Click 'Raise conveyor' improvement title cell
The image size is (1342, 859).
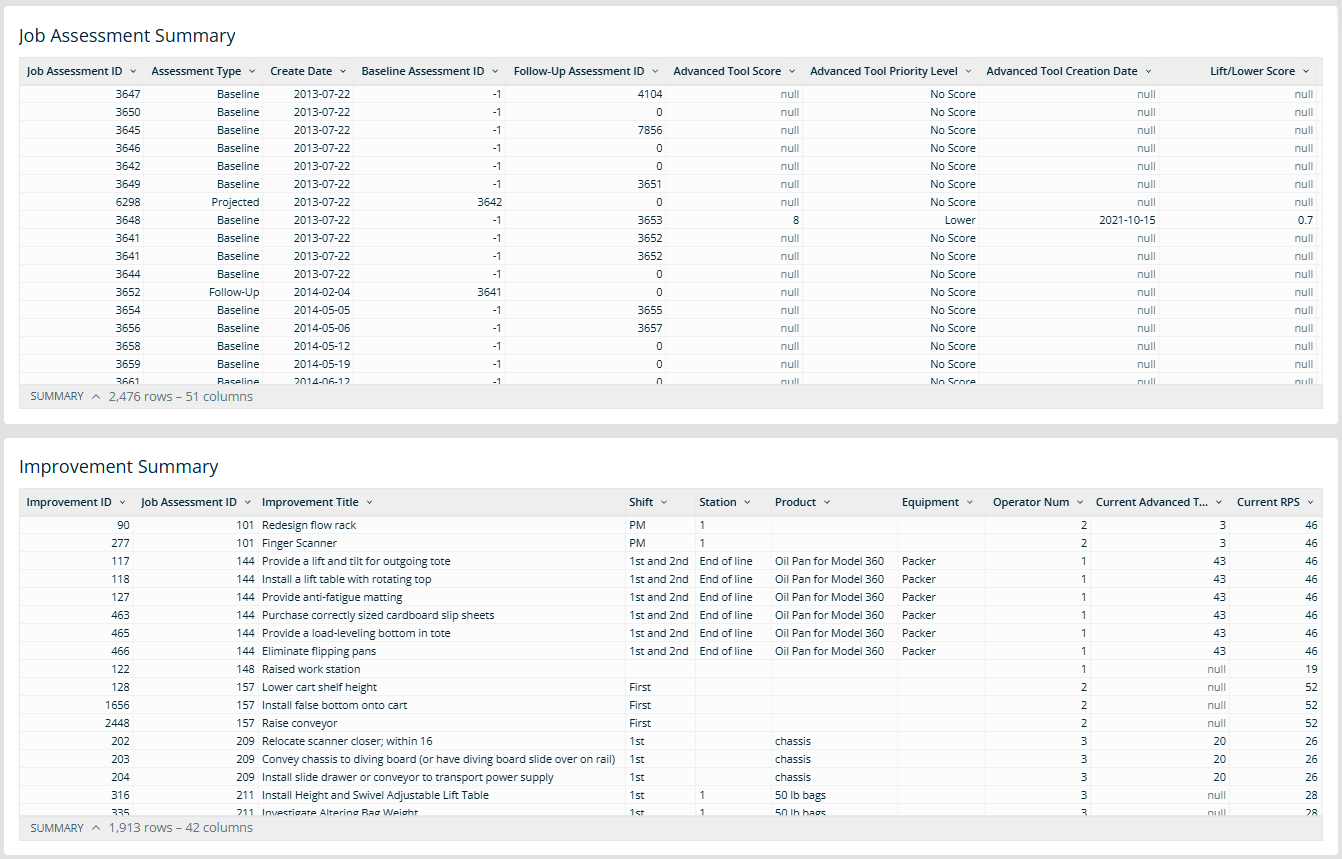pyautogui.click(x=300, y=723)
